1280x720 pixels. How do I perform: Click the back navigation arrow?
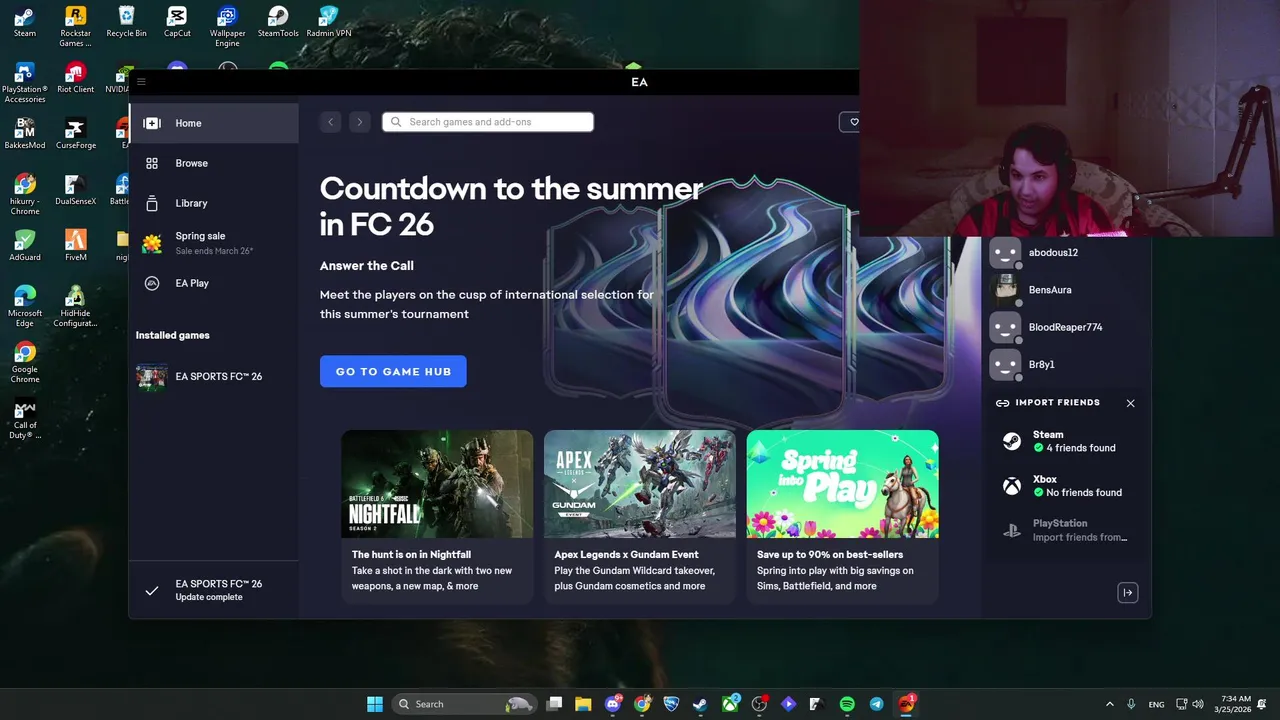(x=330, y=122)
